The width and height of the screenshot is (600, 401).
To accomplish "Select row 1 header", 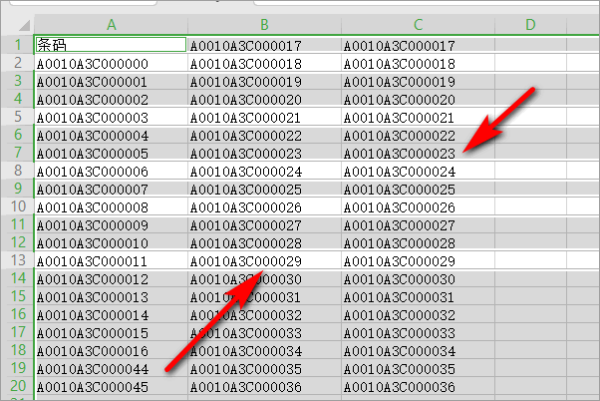I will pyautogui.click(x=17, y=45).
